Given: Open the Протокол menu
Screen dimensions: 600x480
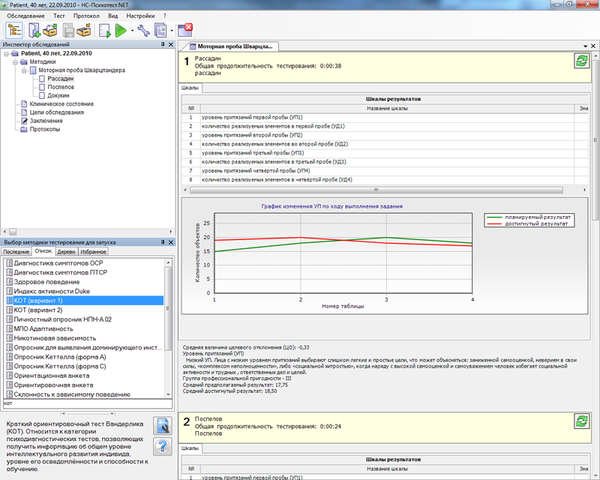Looking at the screenshot, I should click(x=86, y=16).
